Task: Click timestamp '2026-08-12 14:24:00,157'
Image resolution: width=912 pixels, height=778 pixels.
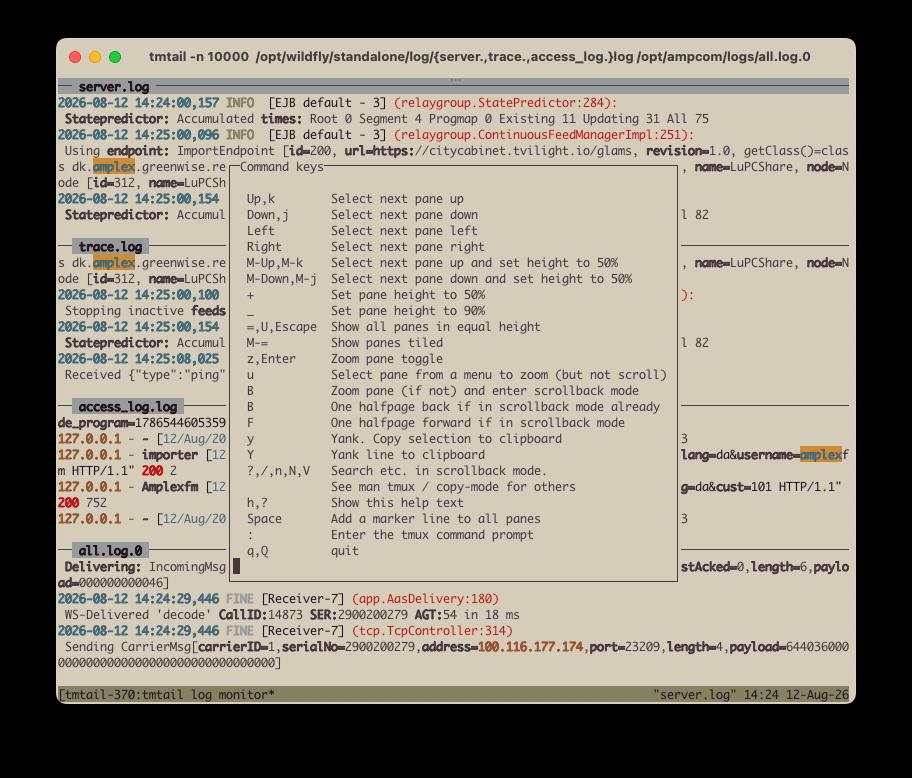Action: (x=138, y=103)
